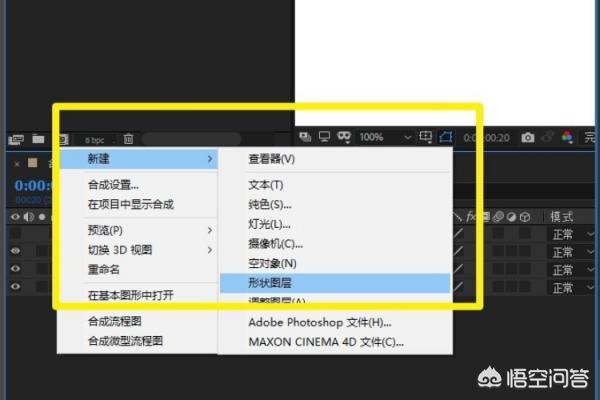The width and height of the screenshot is (600, 400).
Task: Click the solo dot column header icon
Action: tap(42, 217)
